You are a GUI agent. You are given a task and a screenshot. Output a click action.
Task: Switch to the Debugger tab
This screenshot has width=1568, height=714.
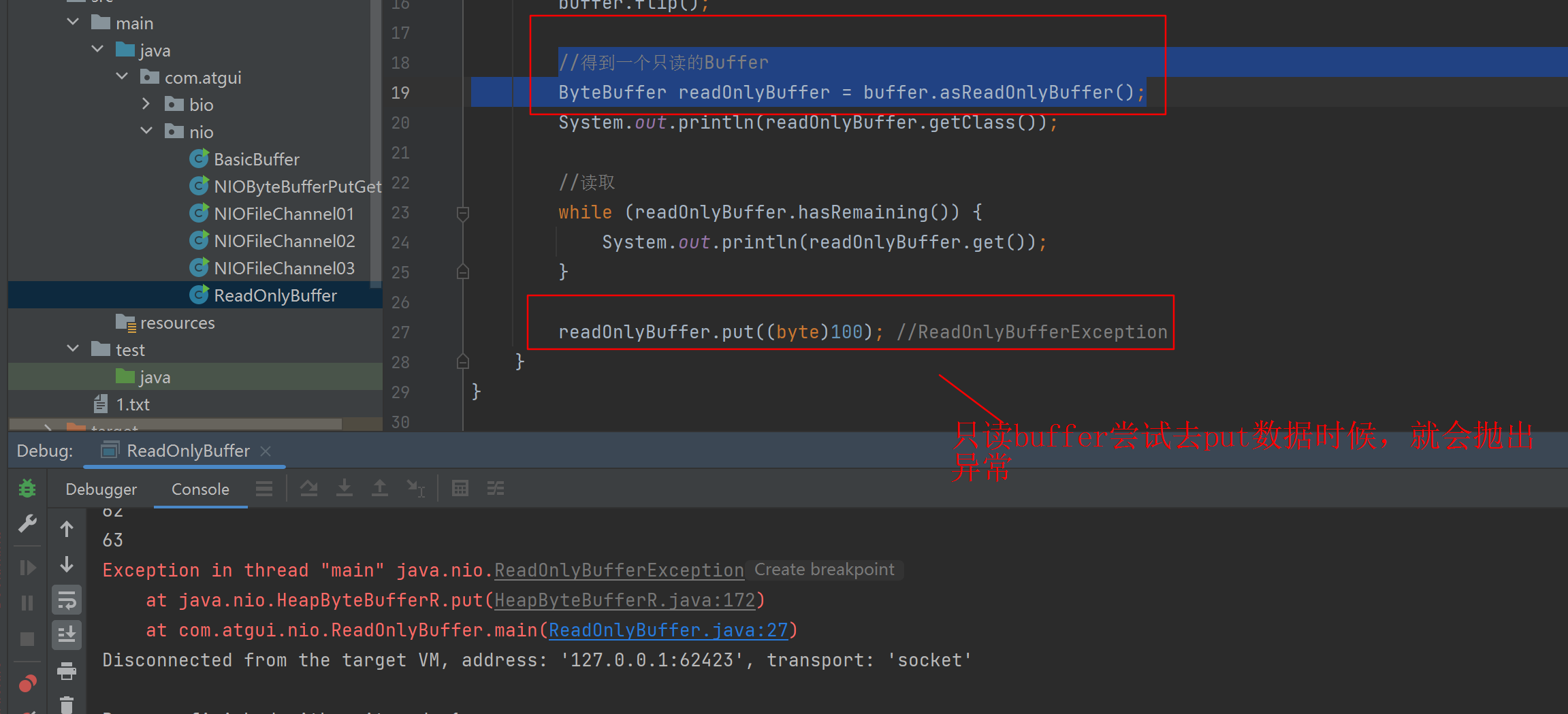coord(101,489)
